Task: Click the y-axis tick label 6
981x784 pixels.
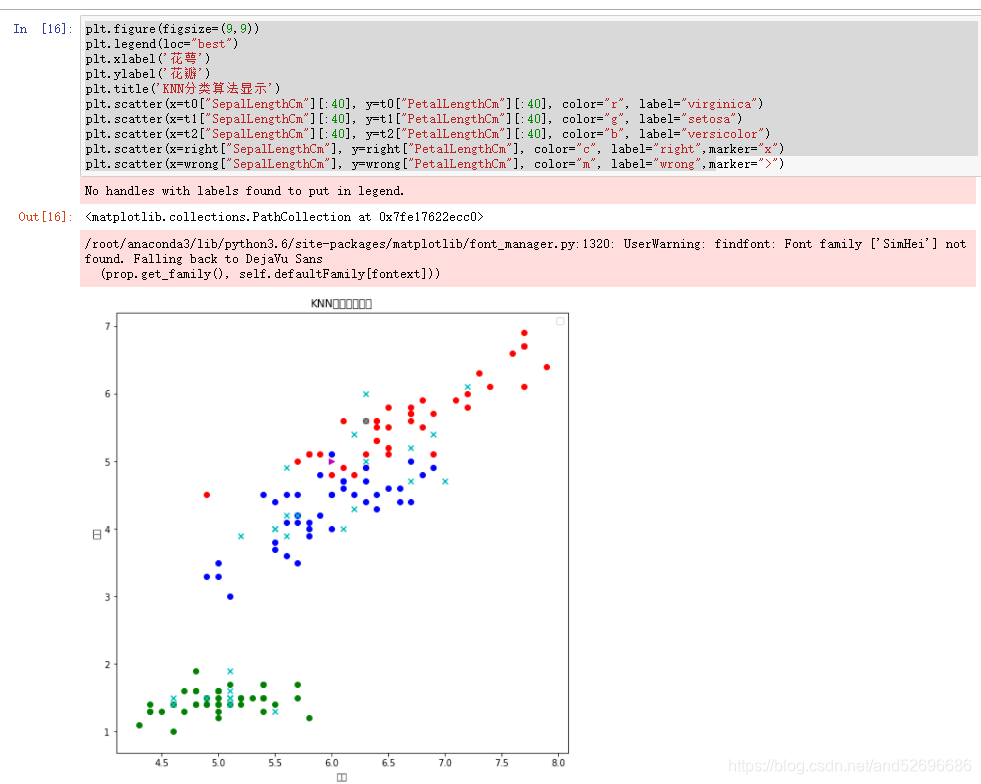Action: [108, 394]
